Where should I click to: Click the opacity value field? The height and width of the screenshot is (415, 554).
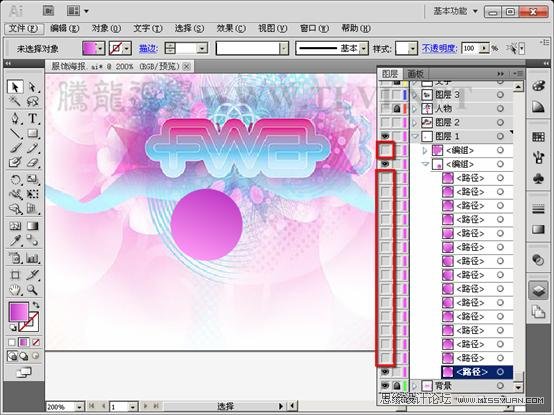(471, 48)
